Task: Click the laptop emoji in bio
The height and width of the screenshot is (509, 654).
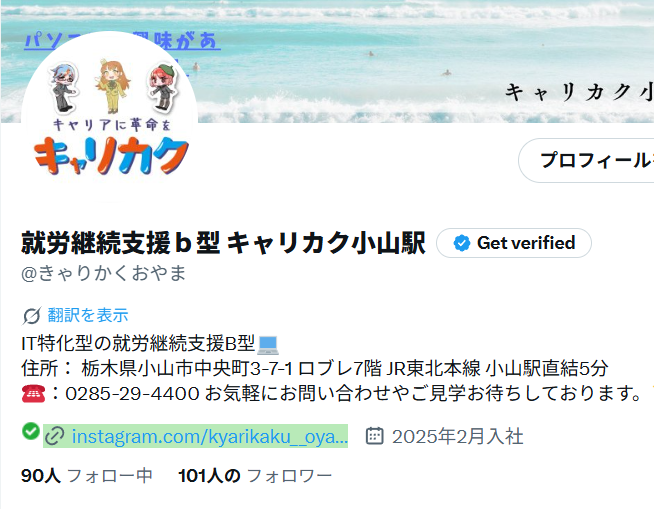Action: tap(268, 345)
